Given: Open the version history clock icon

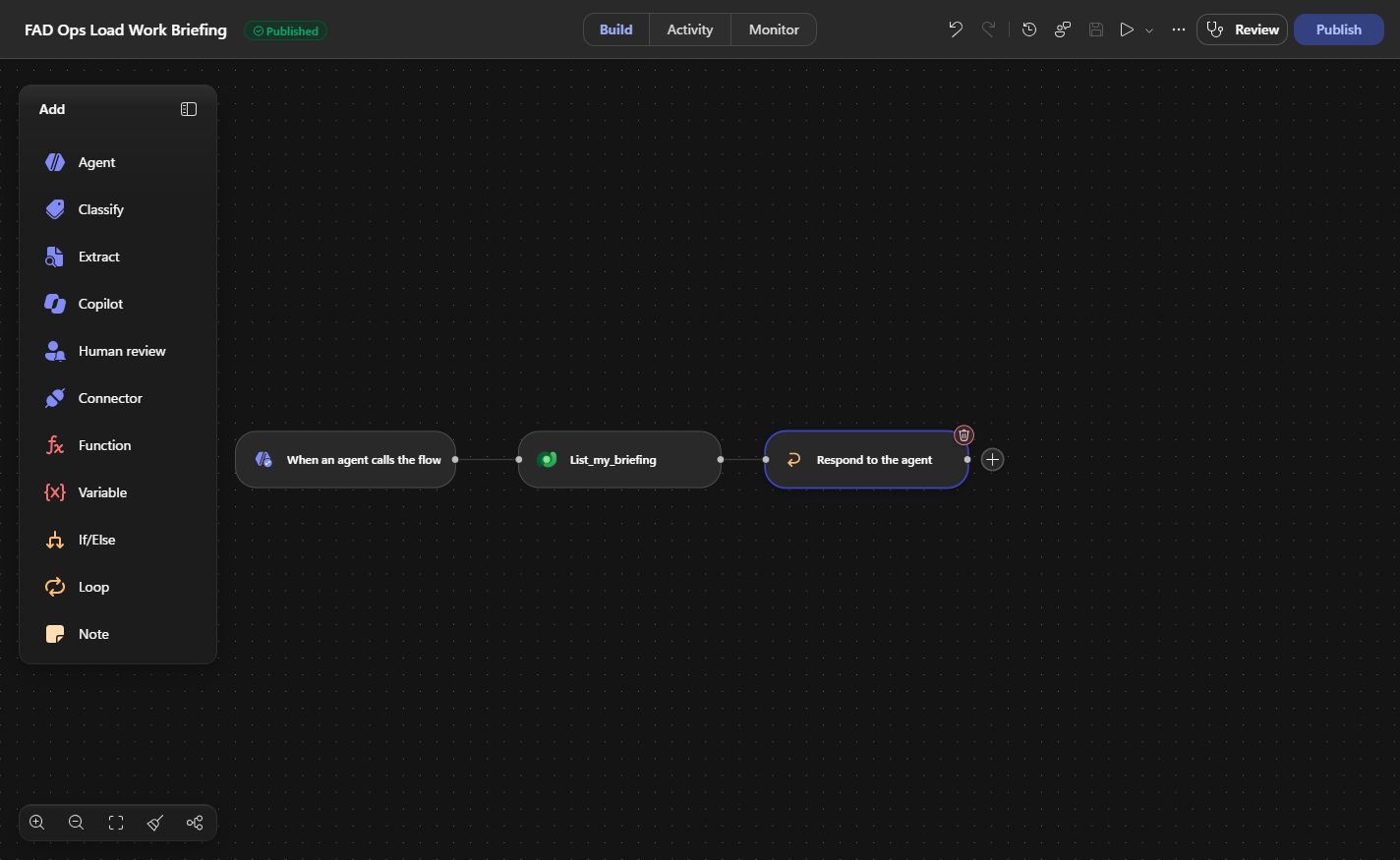Looking at the screenshot, I should point(1029,29).
